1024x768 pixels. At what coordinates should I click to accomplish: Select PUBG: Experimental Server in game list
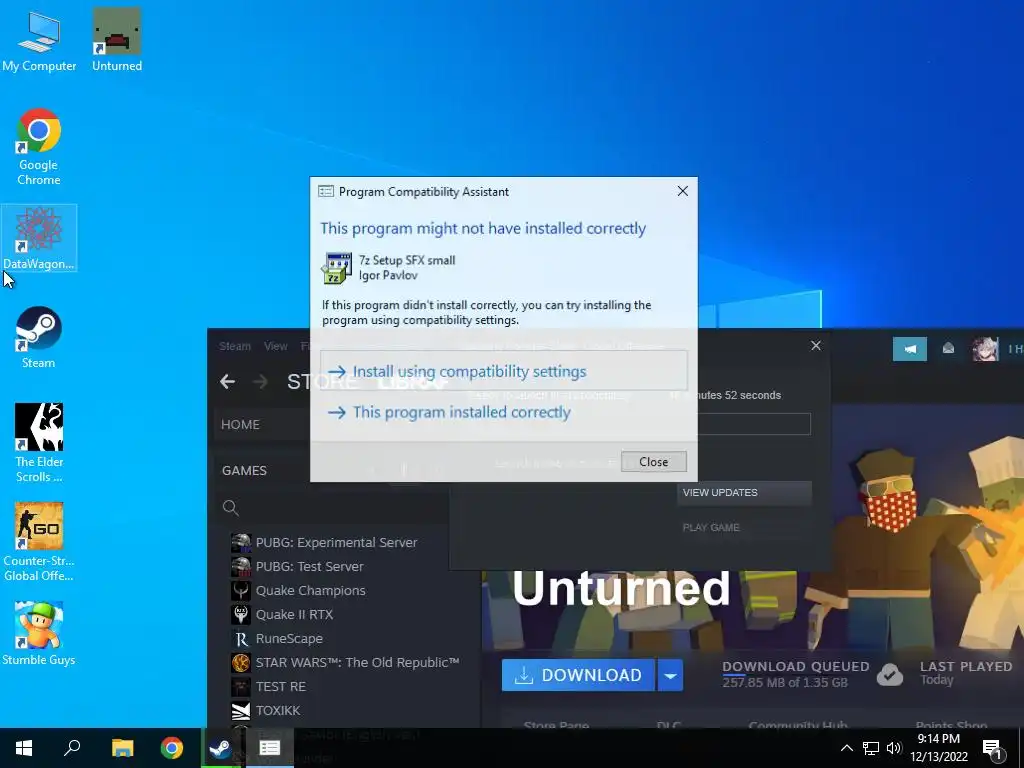click(x=336, y=542)
